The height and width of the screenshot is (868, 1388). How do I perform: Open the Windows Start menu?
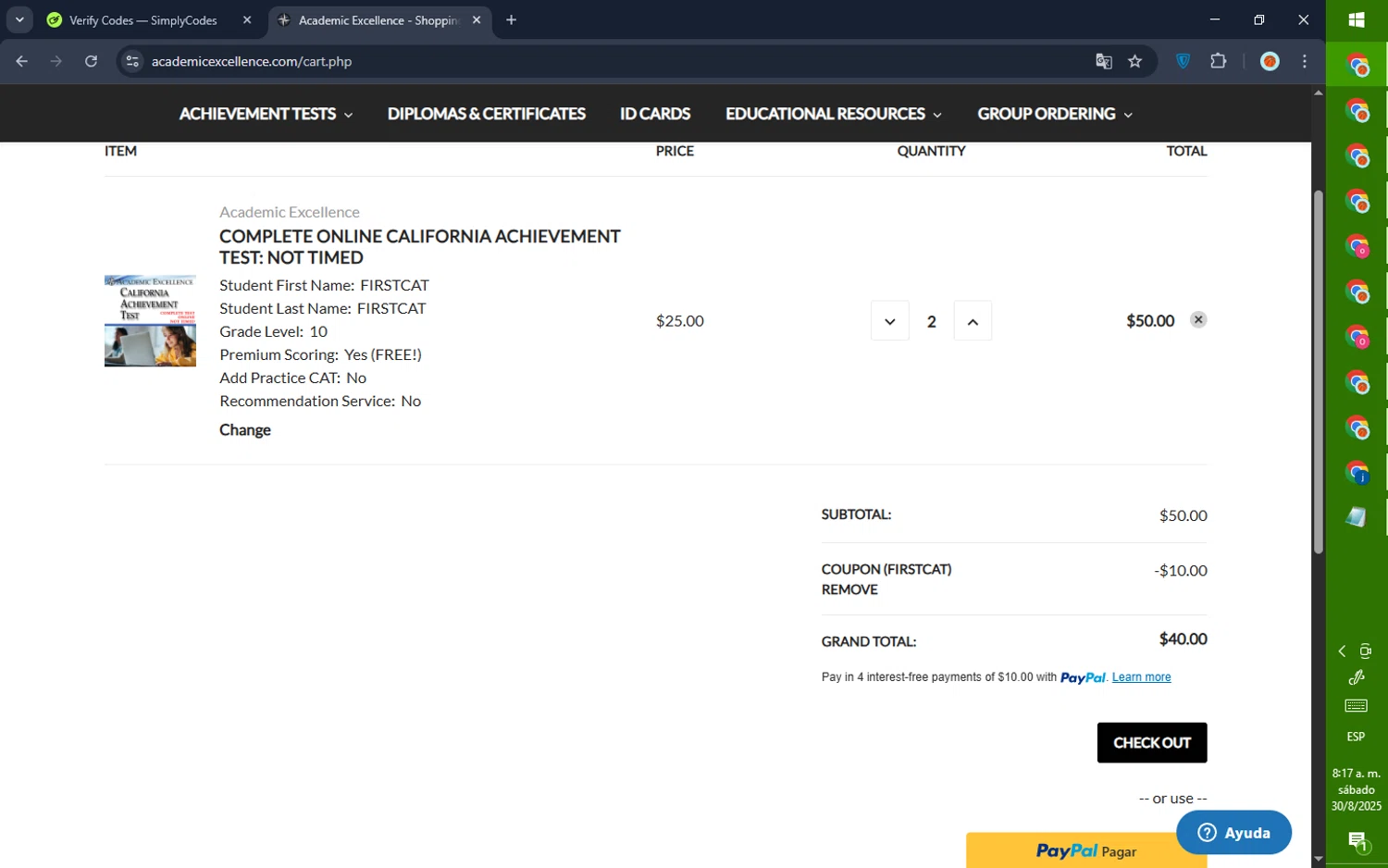pyautogui.click(x=1357, y=19)
